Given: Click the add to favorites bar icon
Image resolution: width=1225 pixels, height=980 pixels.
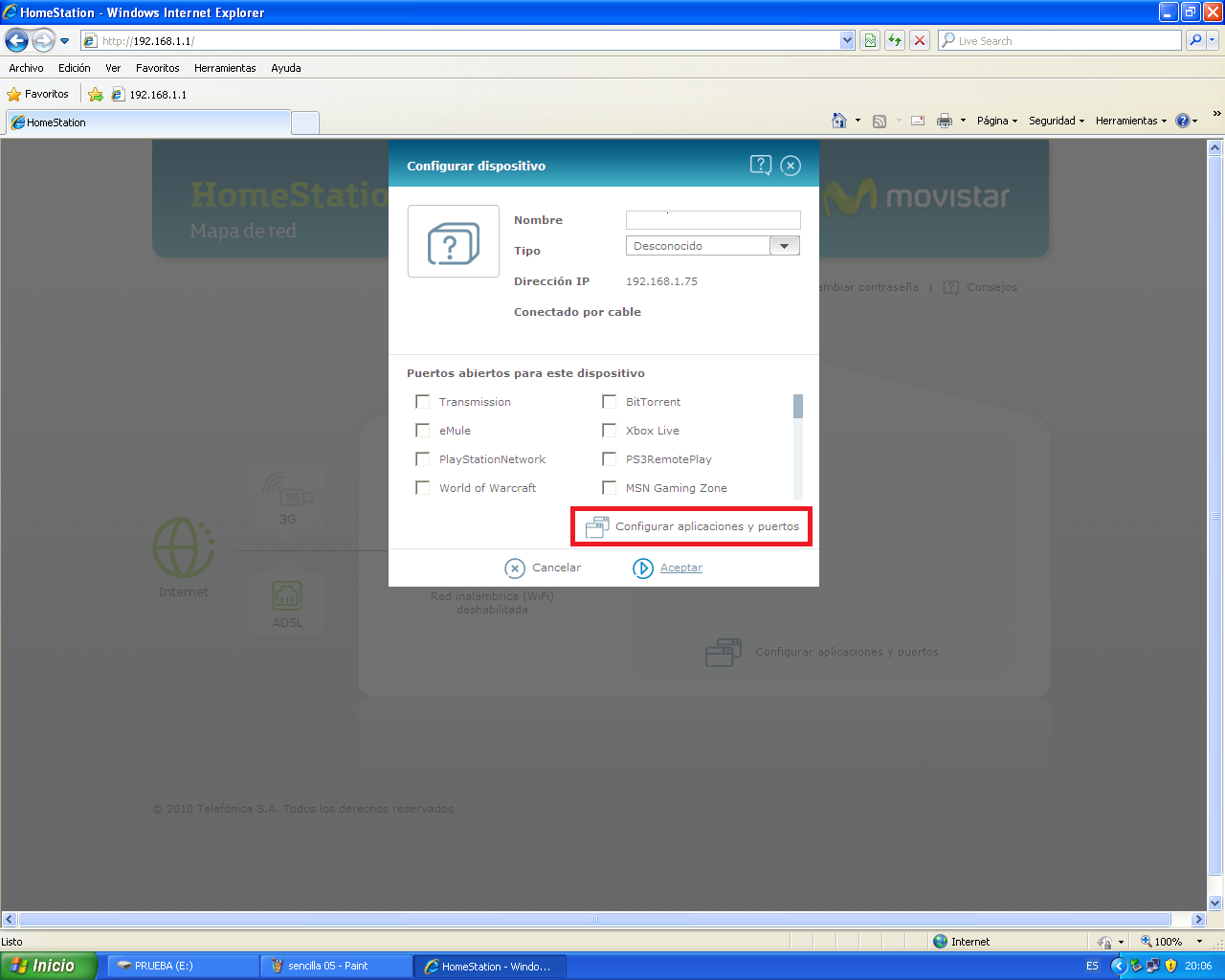Looking at the screenshot, I should 96,94.
